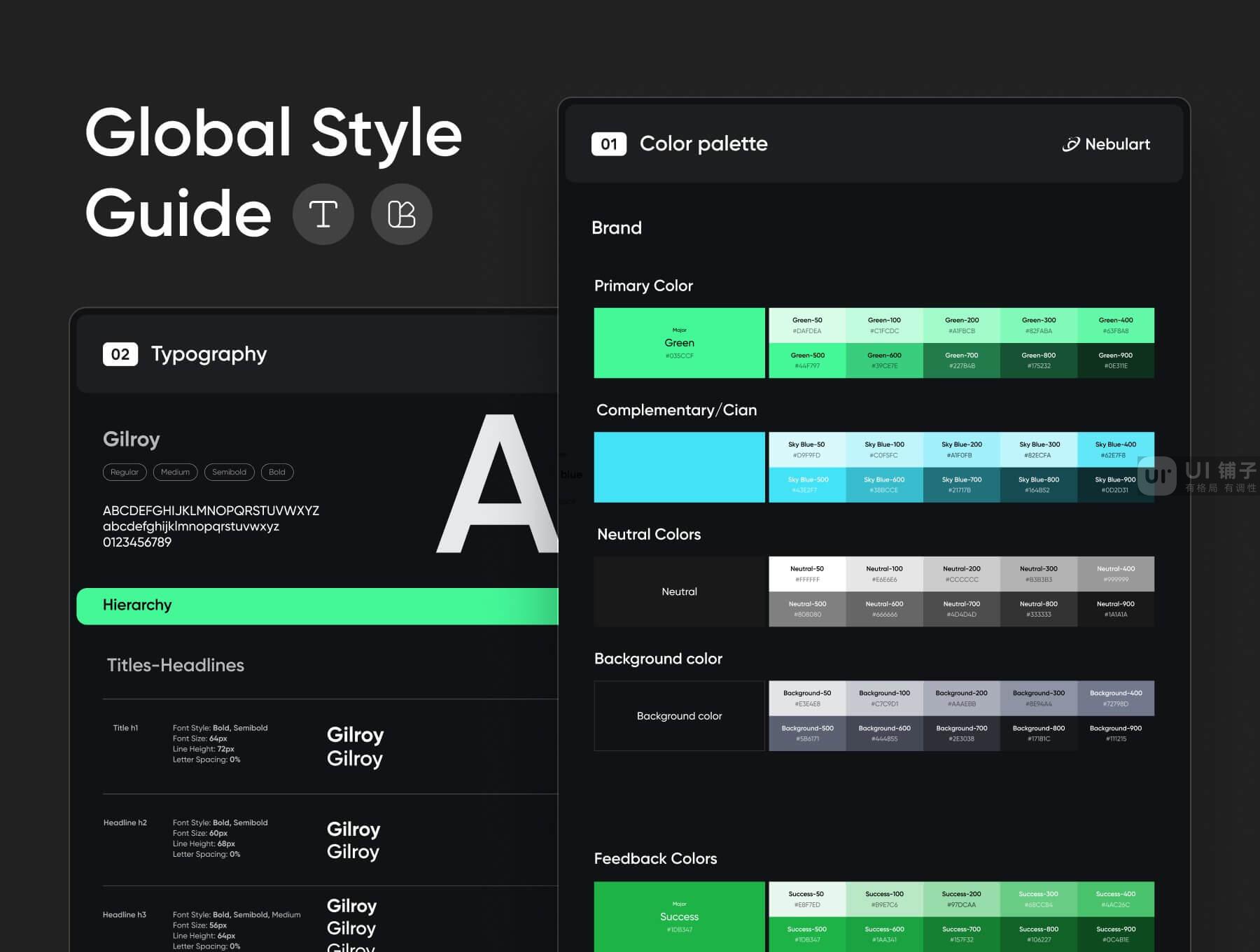The width and height of the screenshot is (1260, 952).
Task: Click the "Title h1" row label
Action: (126, 728)
